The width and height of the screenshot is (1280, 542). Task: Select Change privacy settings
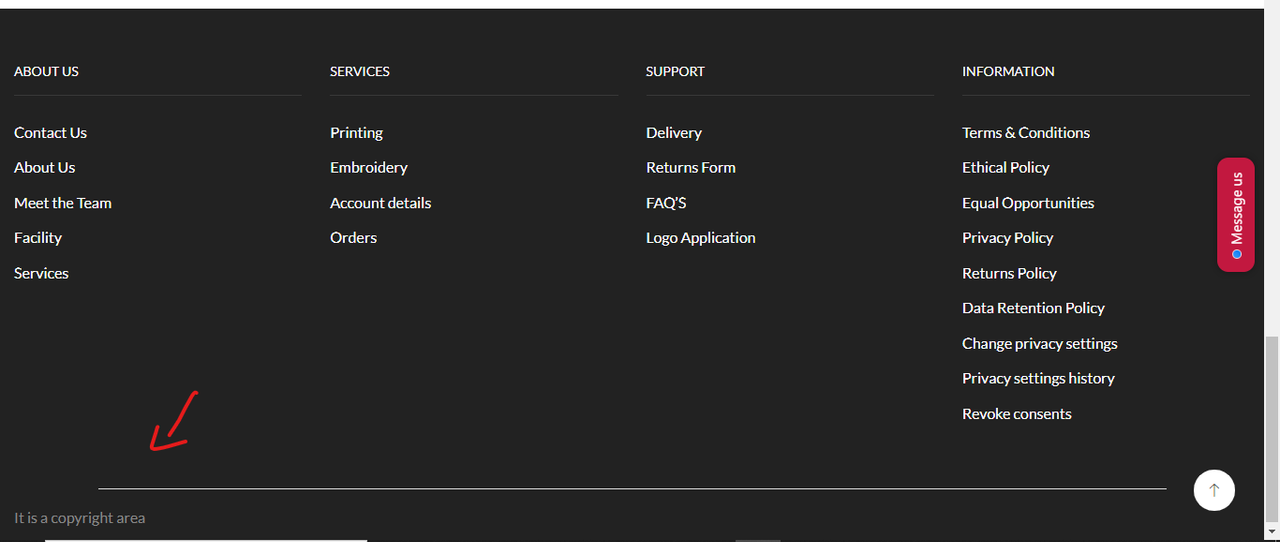(x=1040, y=343)
